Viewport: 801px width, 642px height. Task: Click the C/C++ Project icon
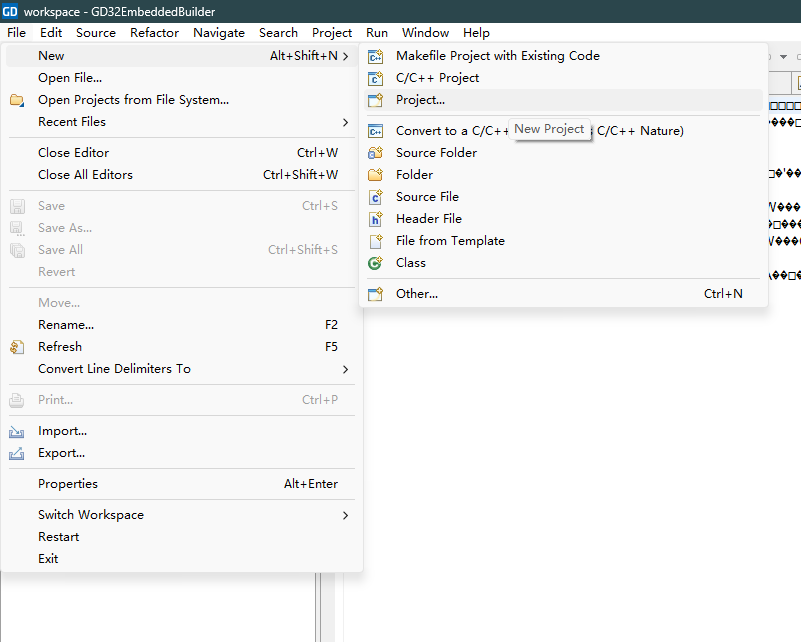tap(375, 78)
